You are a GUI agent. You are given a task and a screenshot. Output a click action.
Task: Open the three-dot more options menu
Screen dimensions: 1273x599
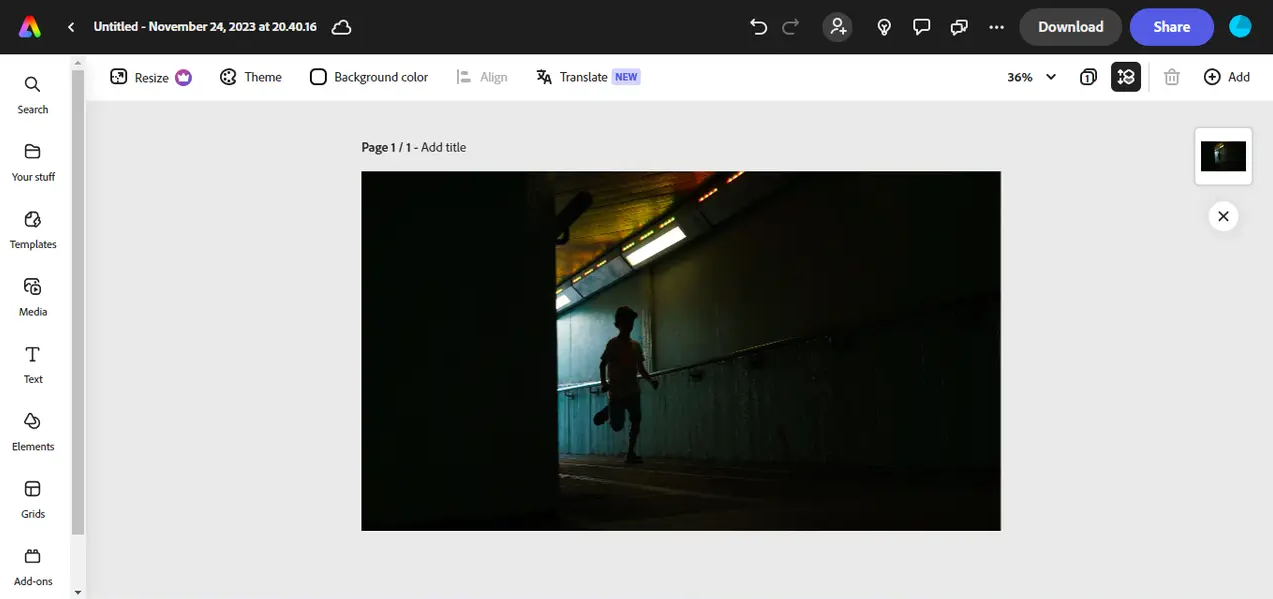click(x=996, y=27)
